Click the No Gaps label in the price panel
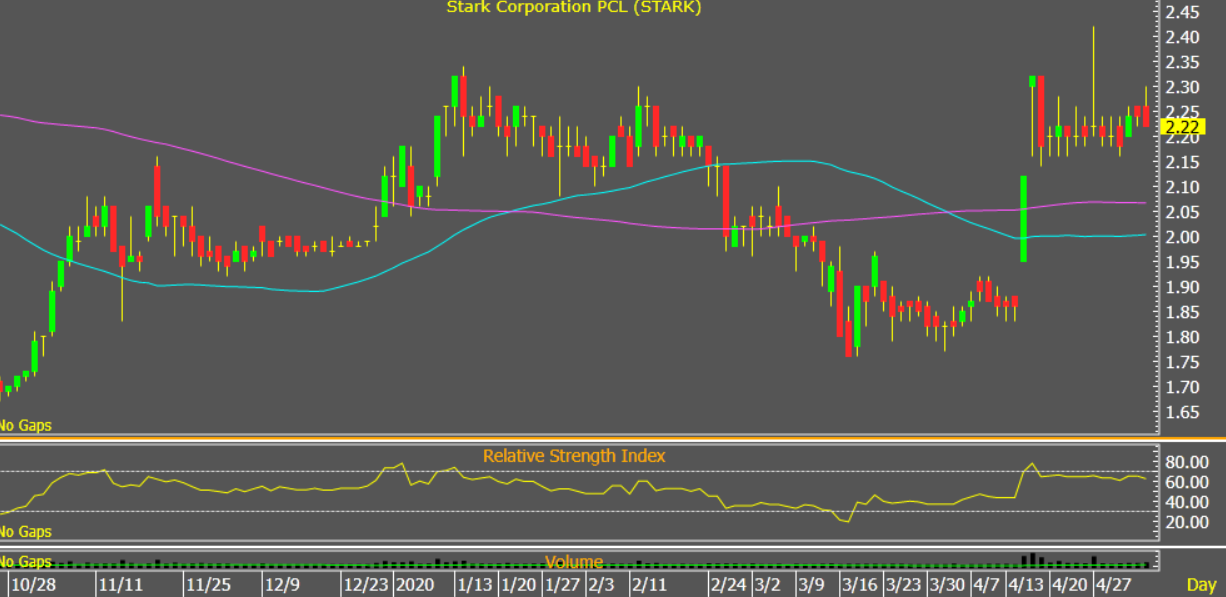 click(25, 425)
